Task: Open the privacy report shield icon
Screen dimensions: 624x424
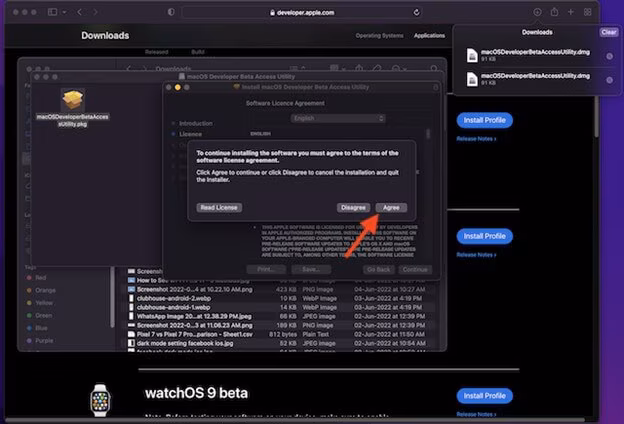Action: [171, 12]
